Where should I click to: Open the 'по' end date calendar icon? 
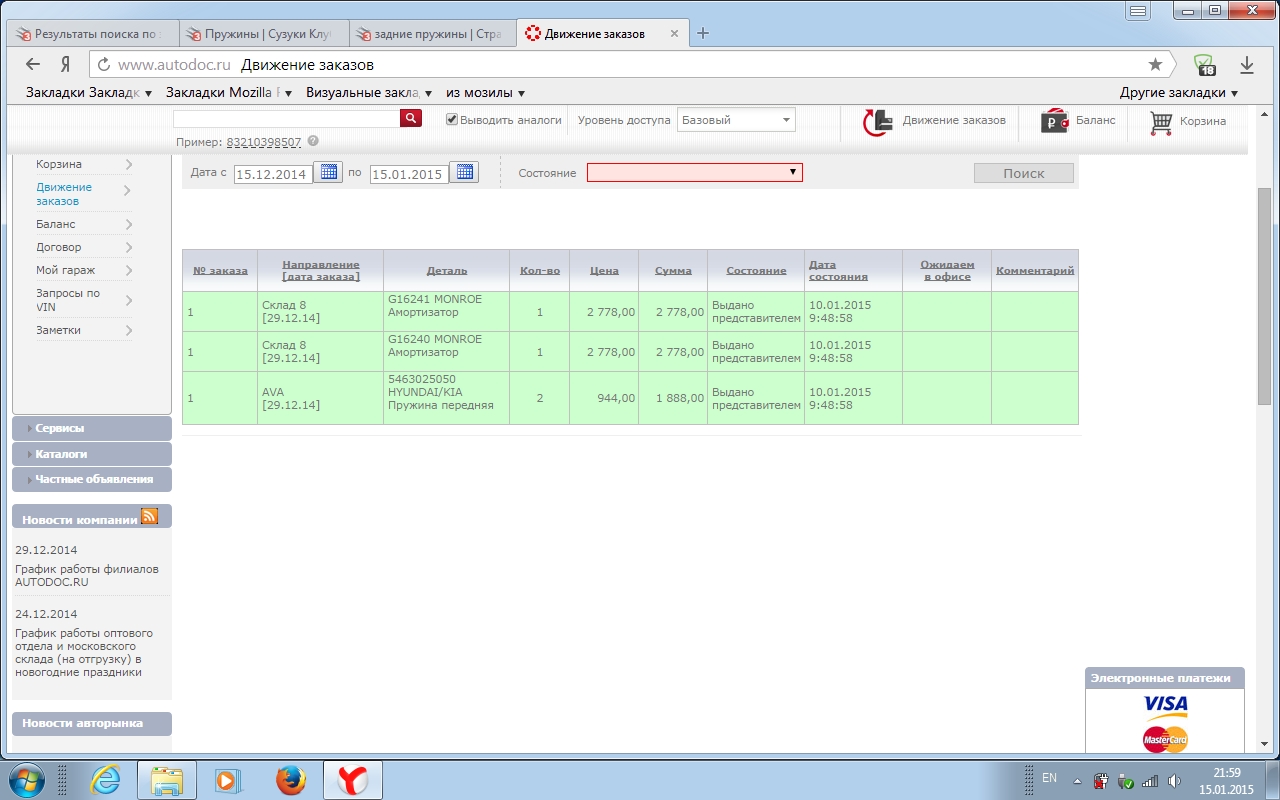point(464,172)
